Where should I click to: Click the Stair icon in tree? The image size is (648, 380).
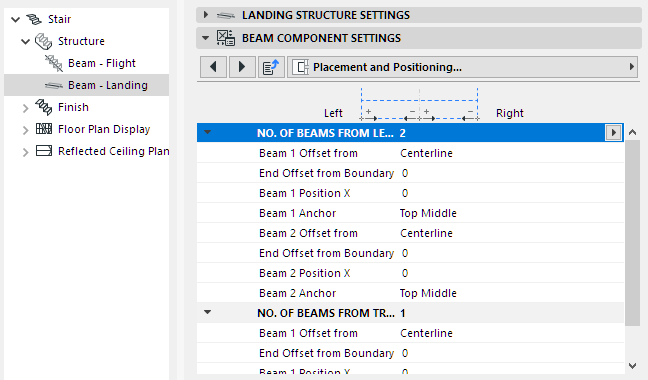[34, 19]
